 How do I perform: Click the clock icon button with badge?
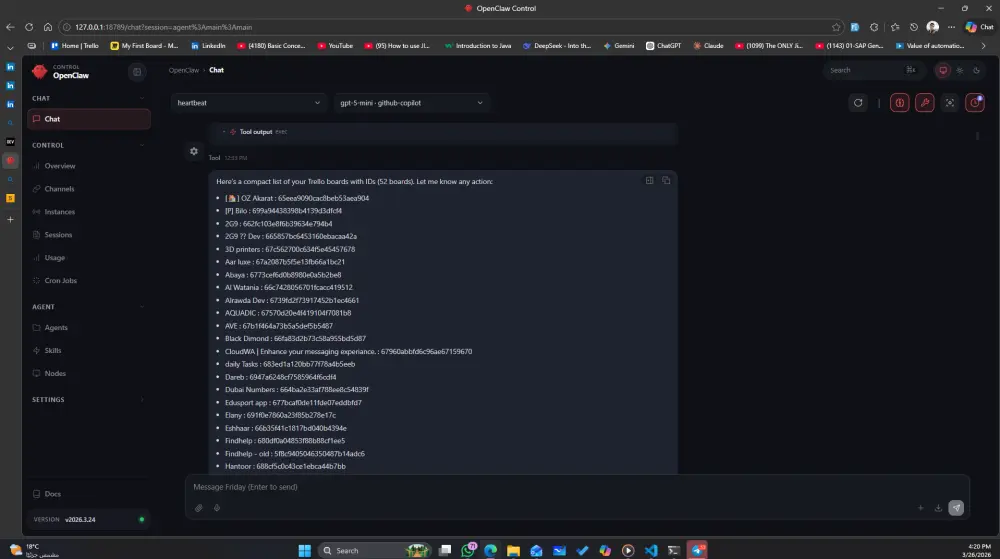[x=975, y=103]
